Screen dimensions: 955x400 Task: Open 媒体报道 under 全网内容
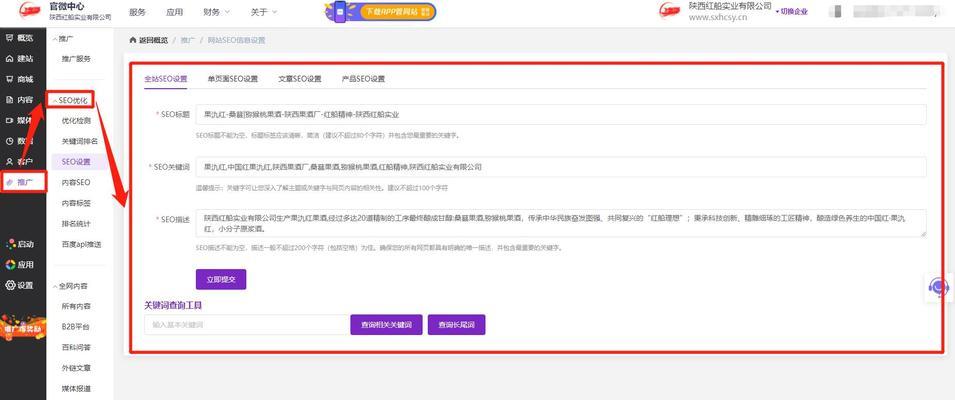click(76, 388)
